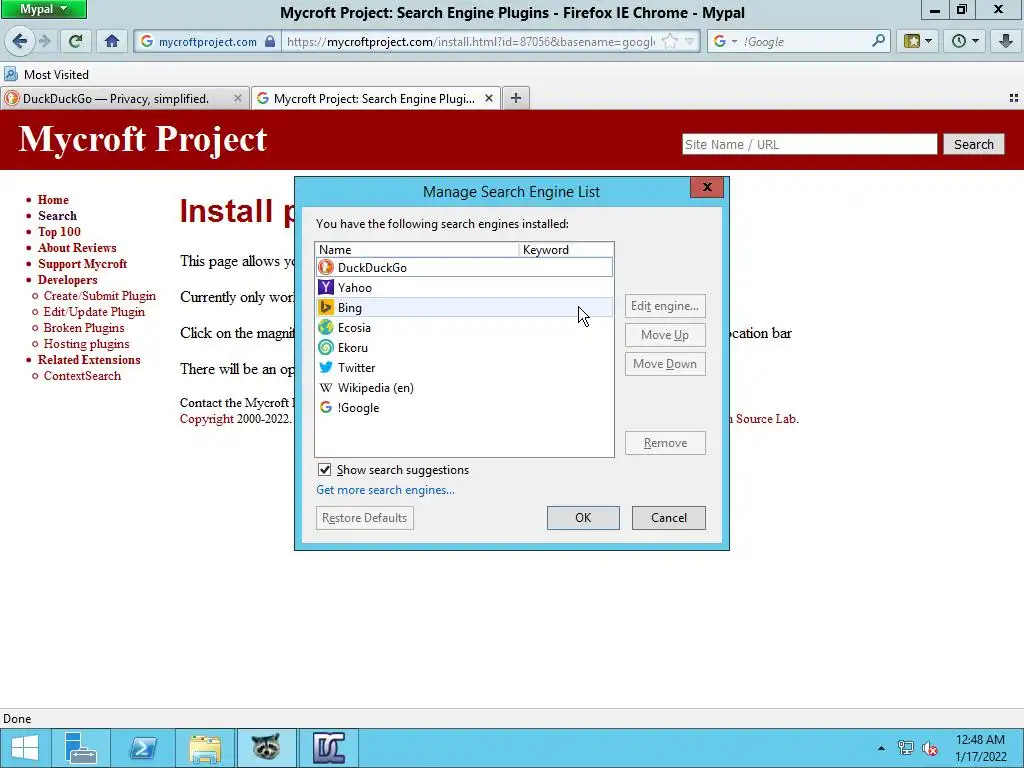
Task: Confirm dialog with OK button
Action: tap(583, 518)
